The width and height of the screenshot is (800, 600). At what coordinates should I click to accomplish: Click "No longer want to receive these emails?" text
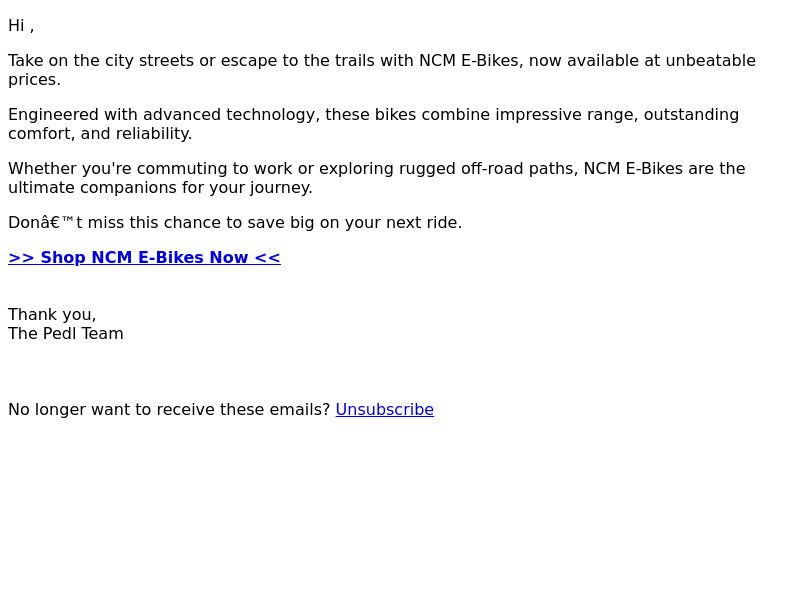coord(169,410)
